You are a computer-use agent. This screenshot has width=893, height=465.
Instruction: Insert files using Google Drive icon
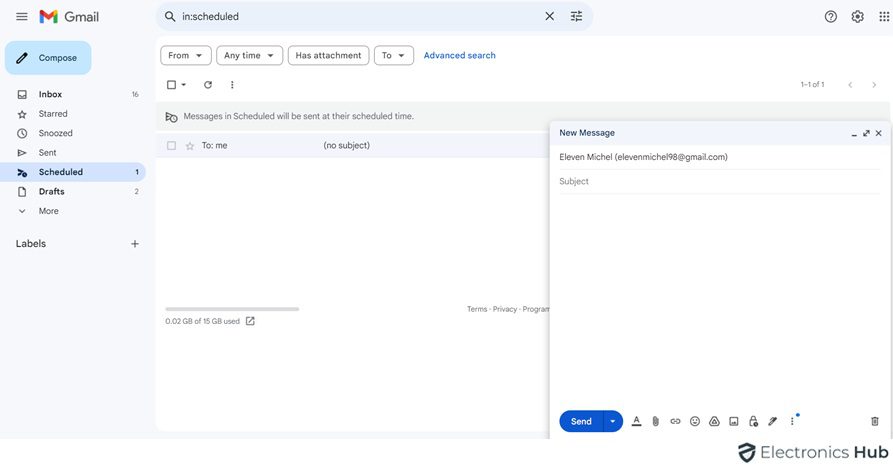pos(714,421)
